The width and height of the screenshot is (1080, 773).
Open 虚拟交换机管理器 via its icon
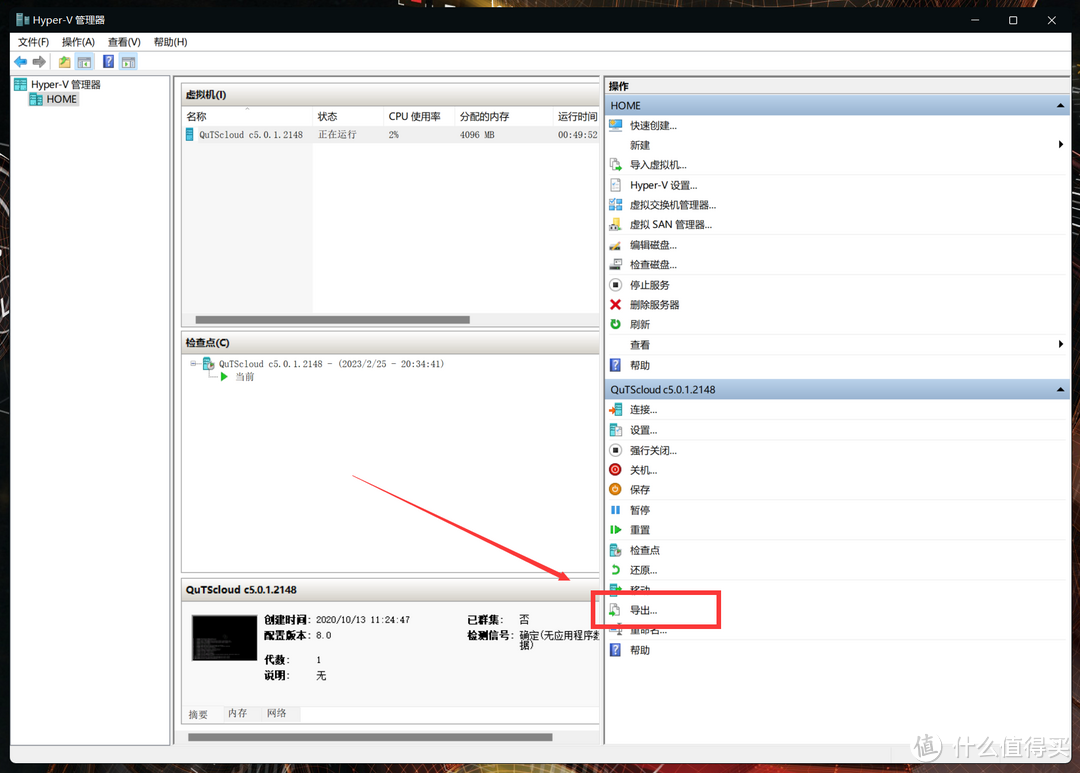pos(616,205)
